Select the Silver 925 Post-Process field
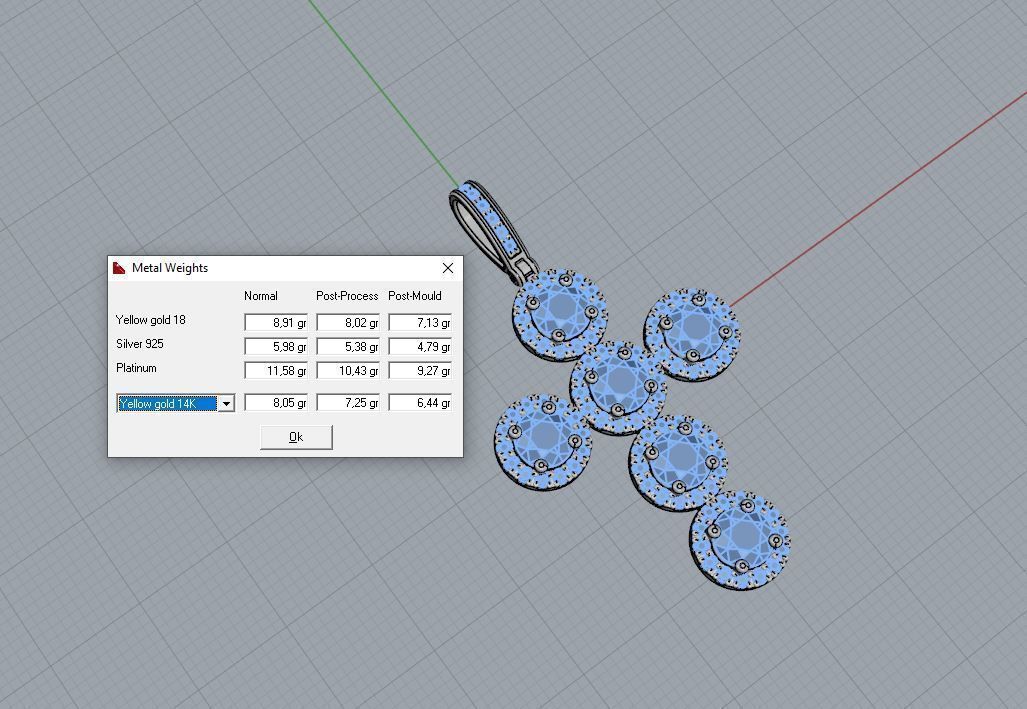Viewport: 1027px width, 709px height. click(348, 347)
